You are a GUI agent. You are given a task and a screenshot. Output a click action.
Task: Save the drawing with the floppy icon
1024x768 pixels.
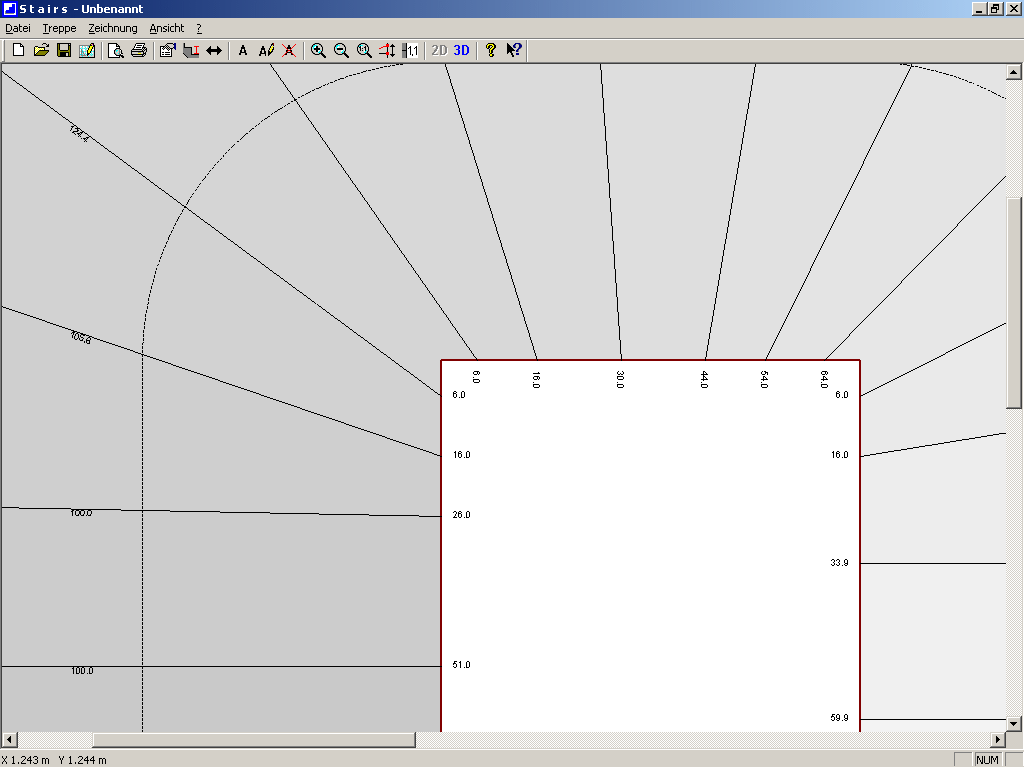pos(64,50)
